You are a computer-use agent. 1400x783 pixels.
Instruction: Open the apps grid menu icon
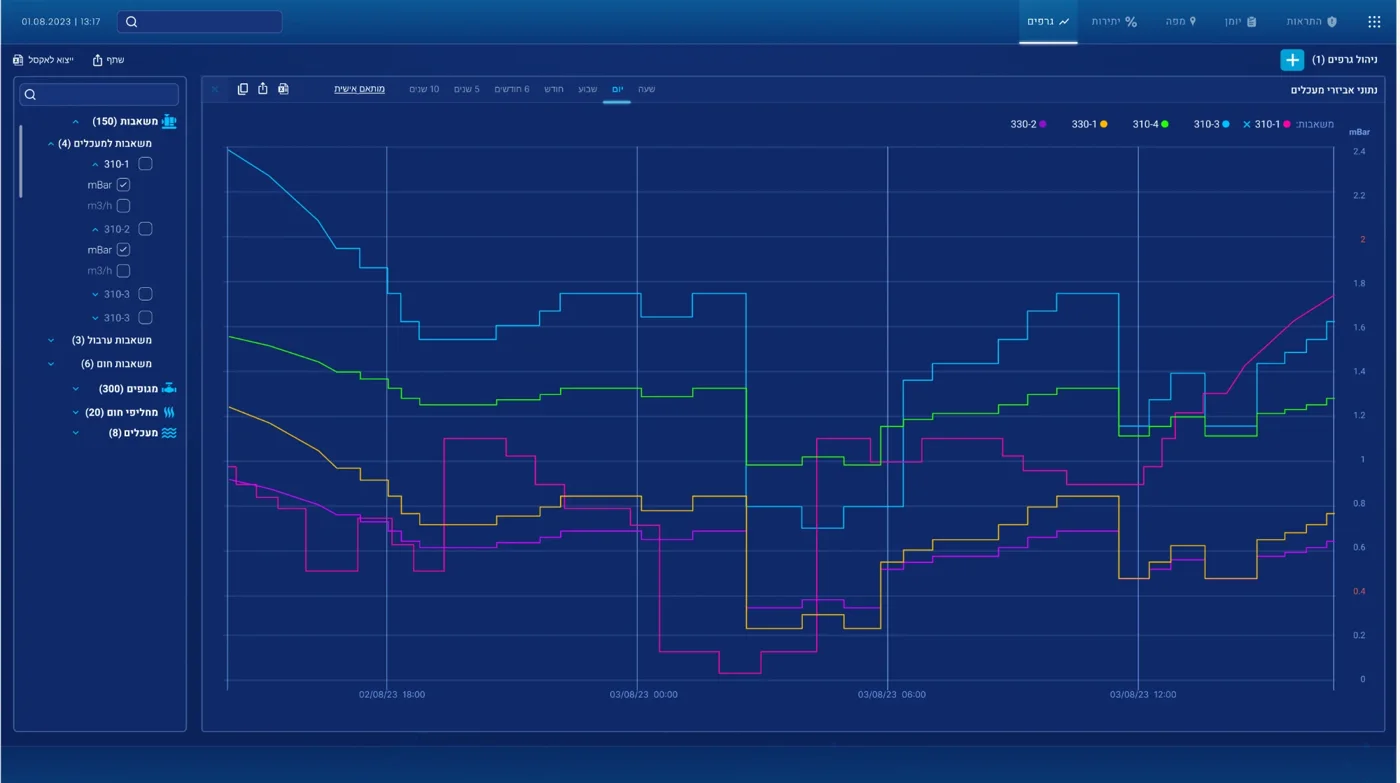coord(1373,21)
